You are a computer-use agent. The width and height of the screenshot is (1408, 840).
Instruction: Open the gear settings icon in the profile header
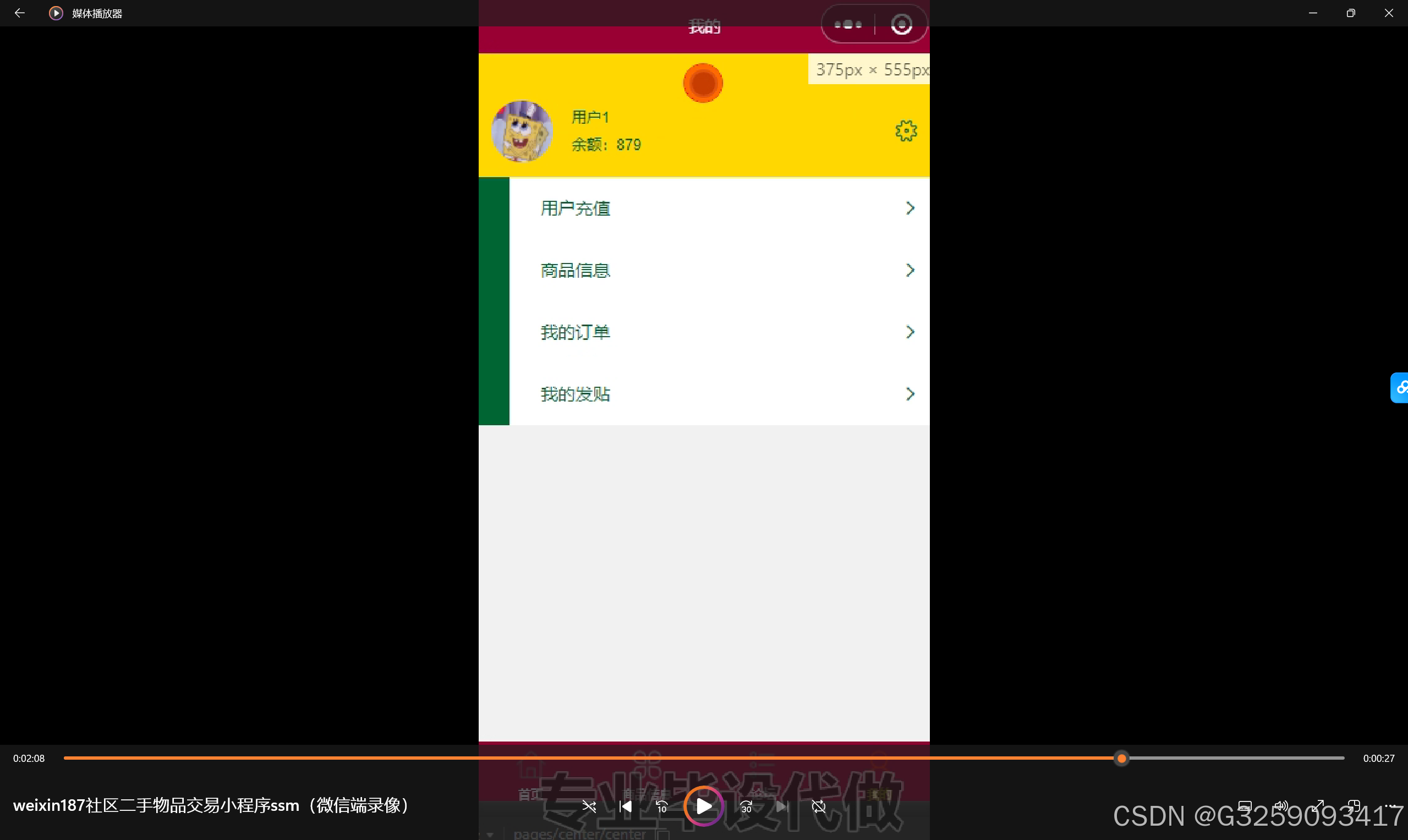(906, 131)
